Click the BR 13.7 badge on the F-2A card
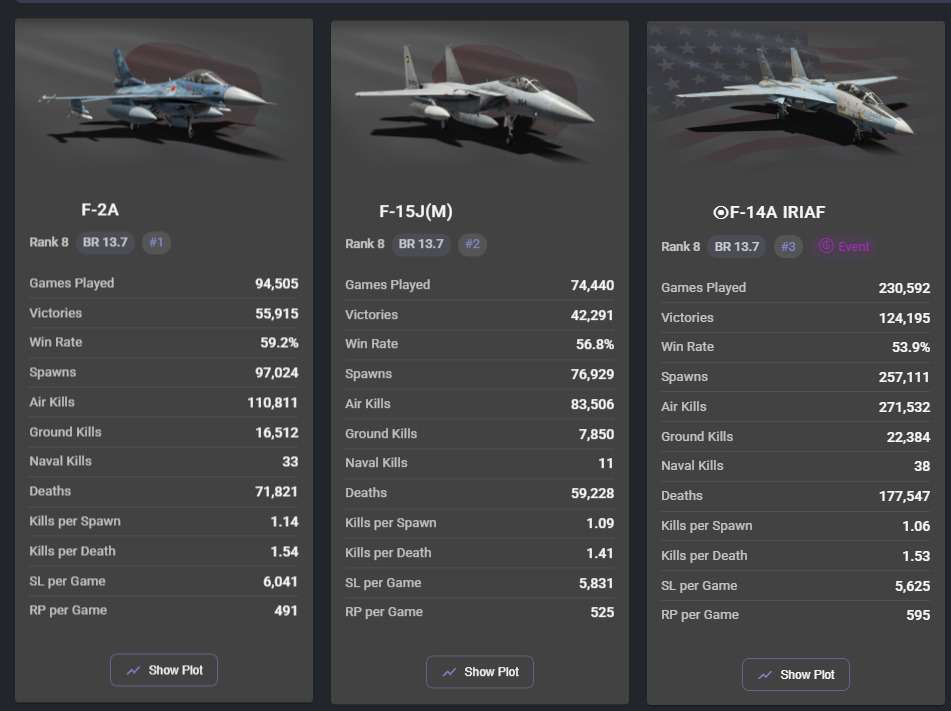Screen dimensions: 951x711 (106, 243)
